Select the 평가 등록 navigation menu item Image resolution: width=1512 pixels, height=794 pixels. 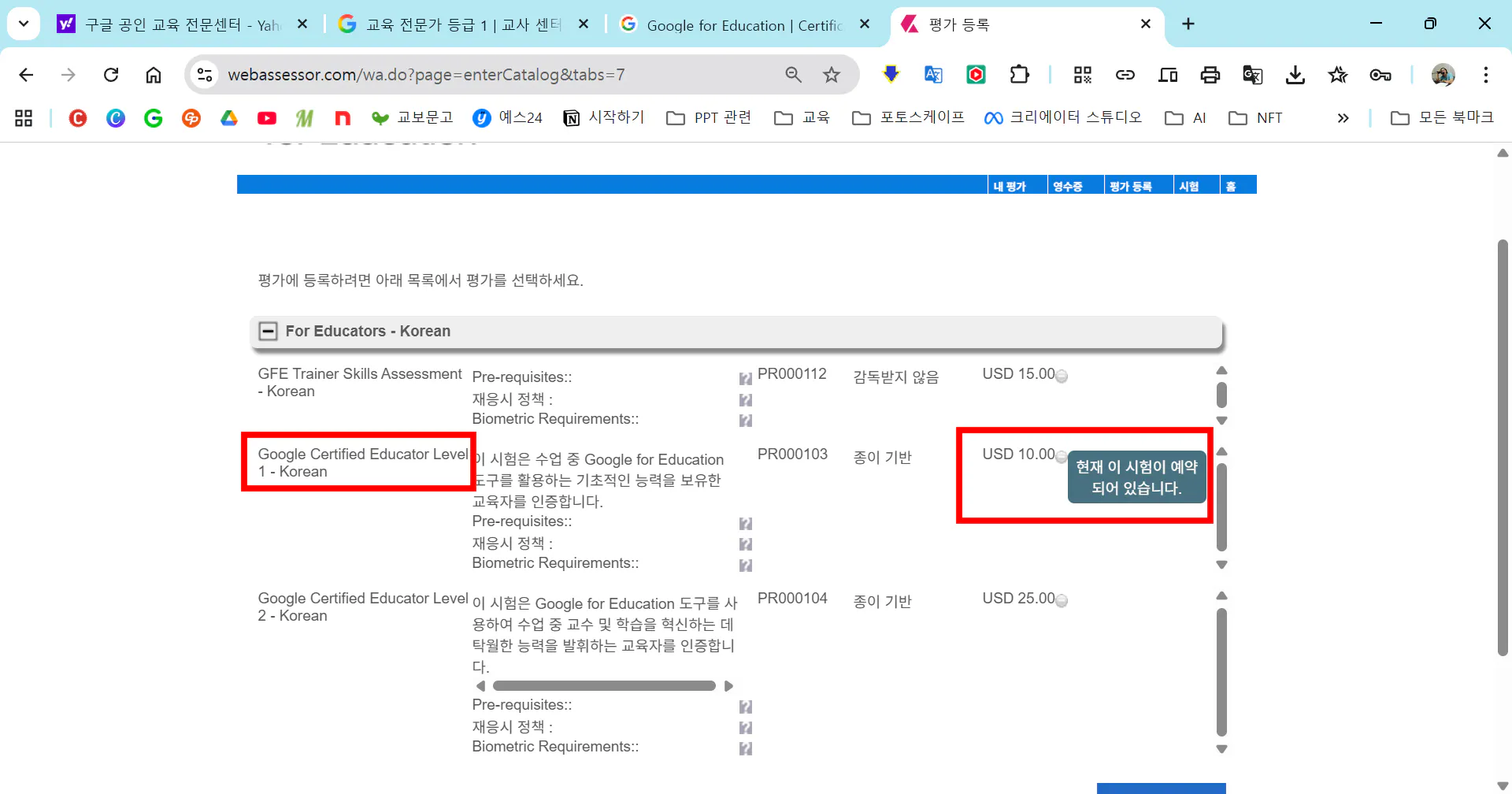click(x=1129, y=185)
